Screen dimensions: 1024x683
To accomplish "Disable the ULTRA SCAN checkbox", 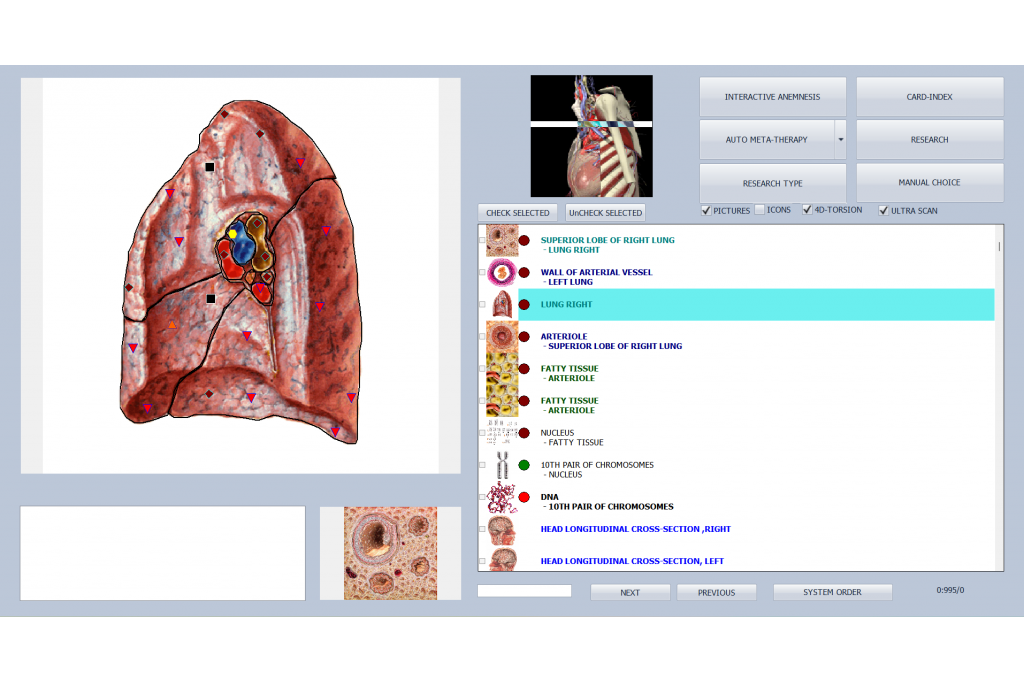I will click(883, 210).
